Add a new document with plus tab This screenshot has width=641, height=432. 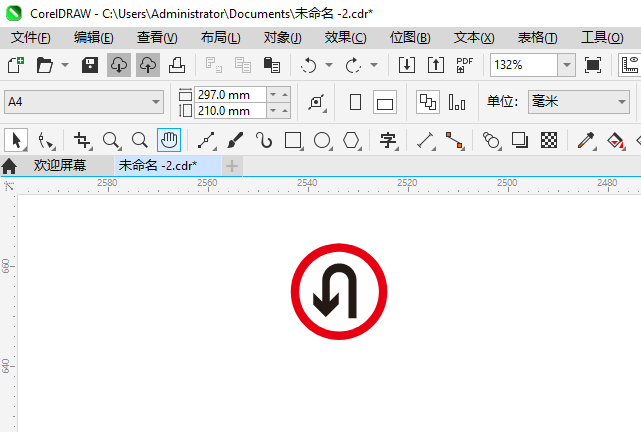[x=232, y=166]
